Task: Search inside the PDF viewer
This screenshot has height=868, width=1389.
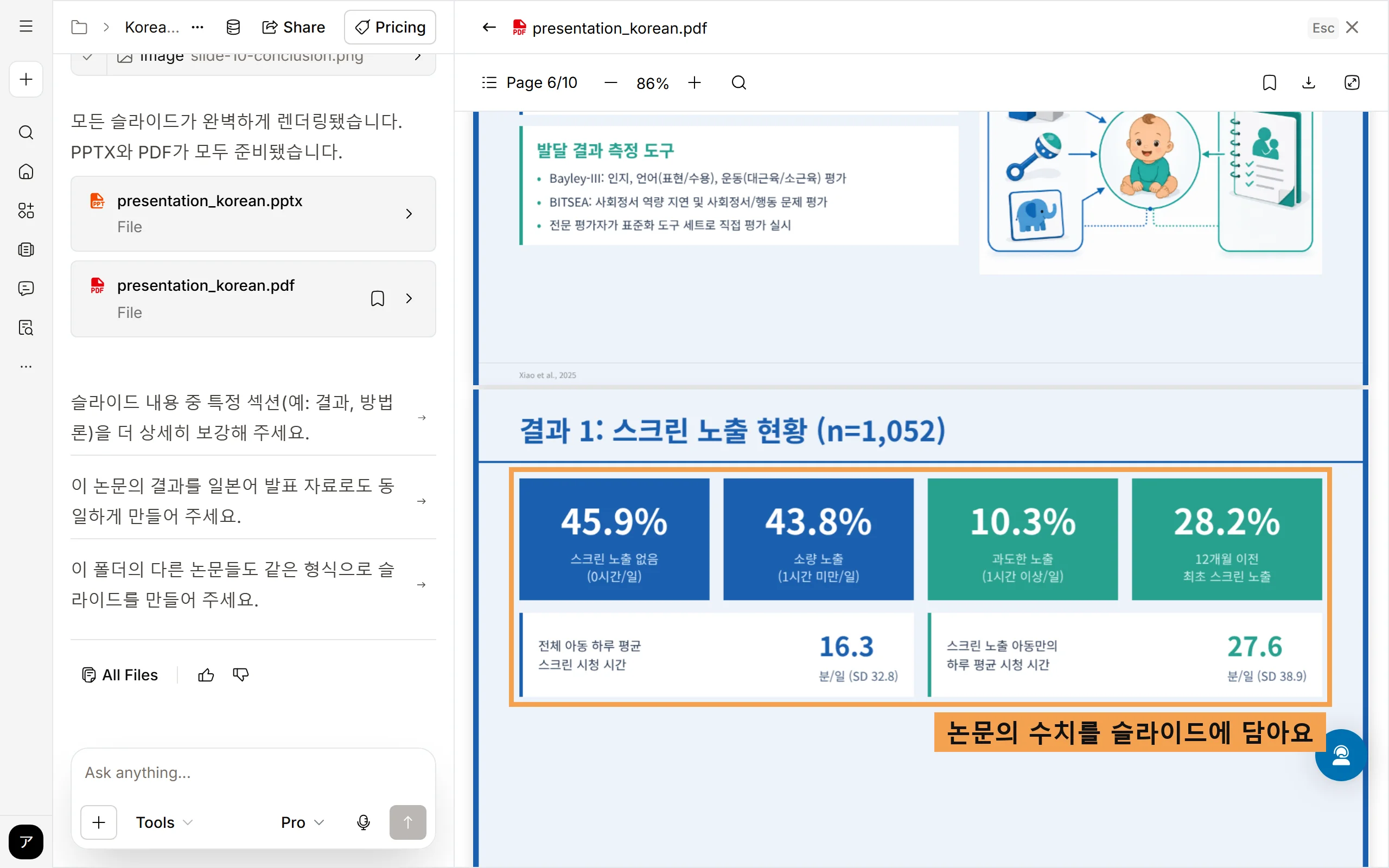Action: pos(738,82)
